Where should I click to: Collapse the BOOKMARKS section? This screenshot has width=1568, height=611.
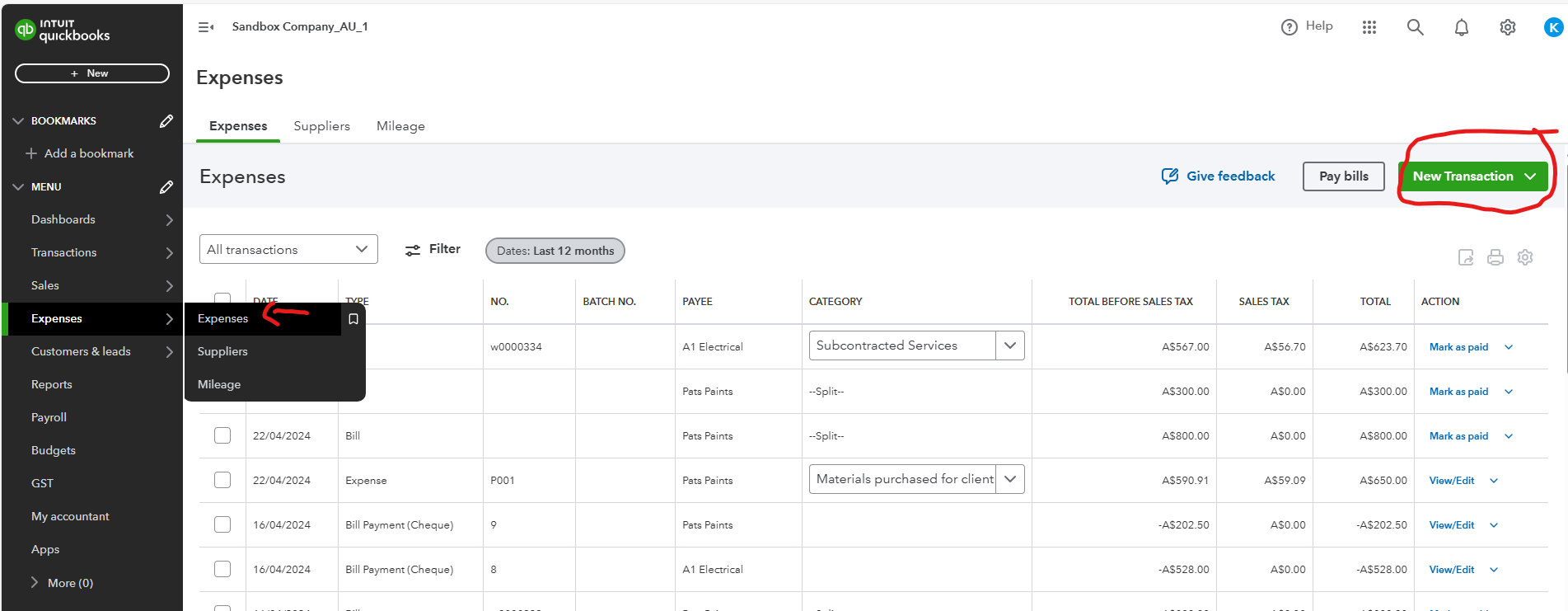coord(18,121)
